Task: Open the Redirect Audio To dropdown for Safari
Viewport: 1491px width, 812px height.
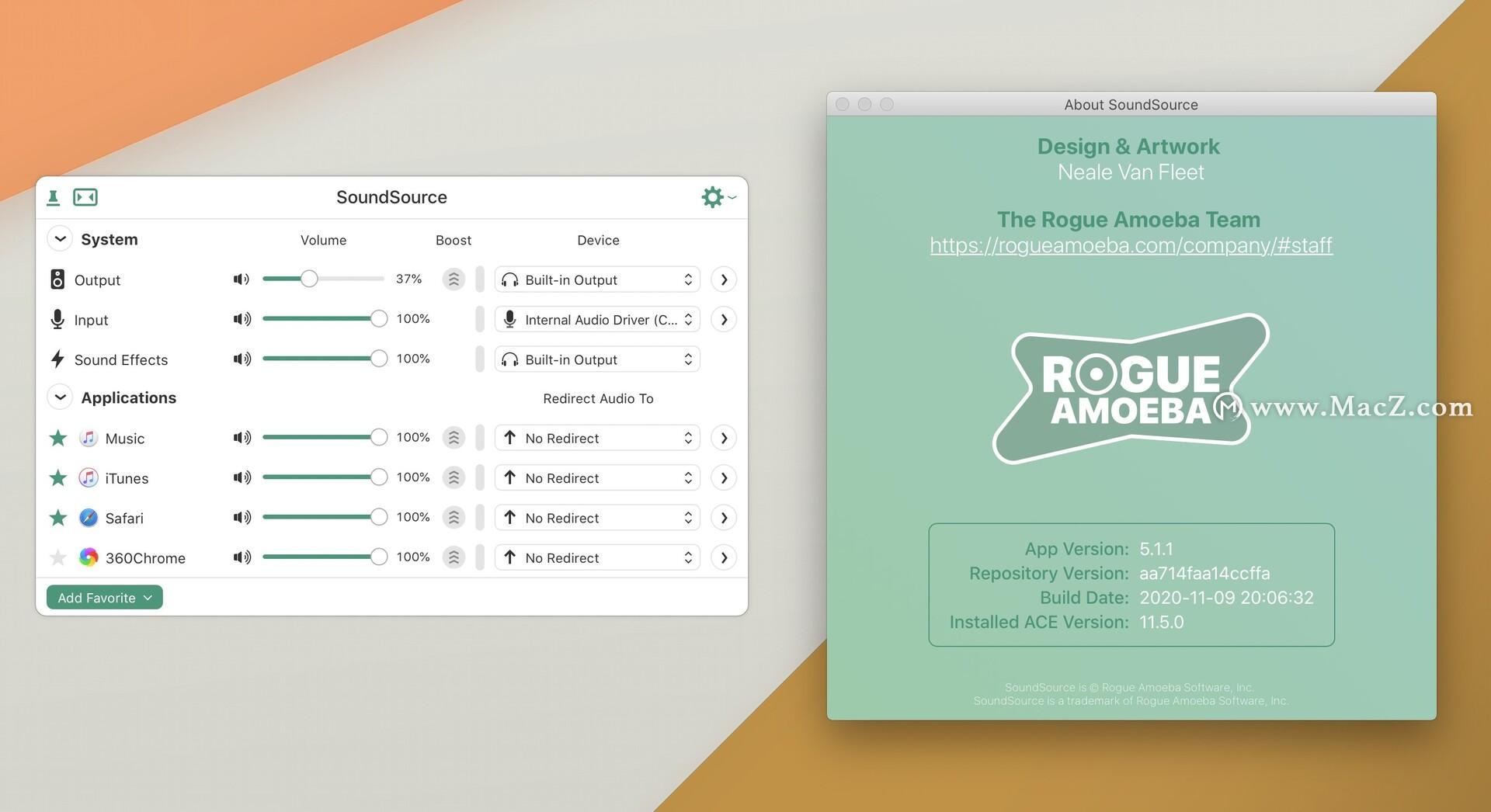Action: [596, 517]
